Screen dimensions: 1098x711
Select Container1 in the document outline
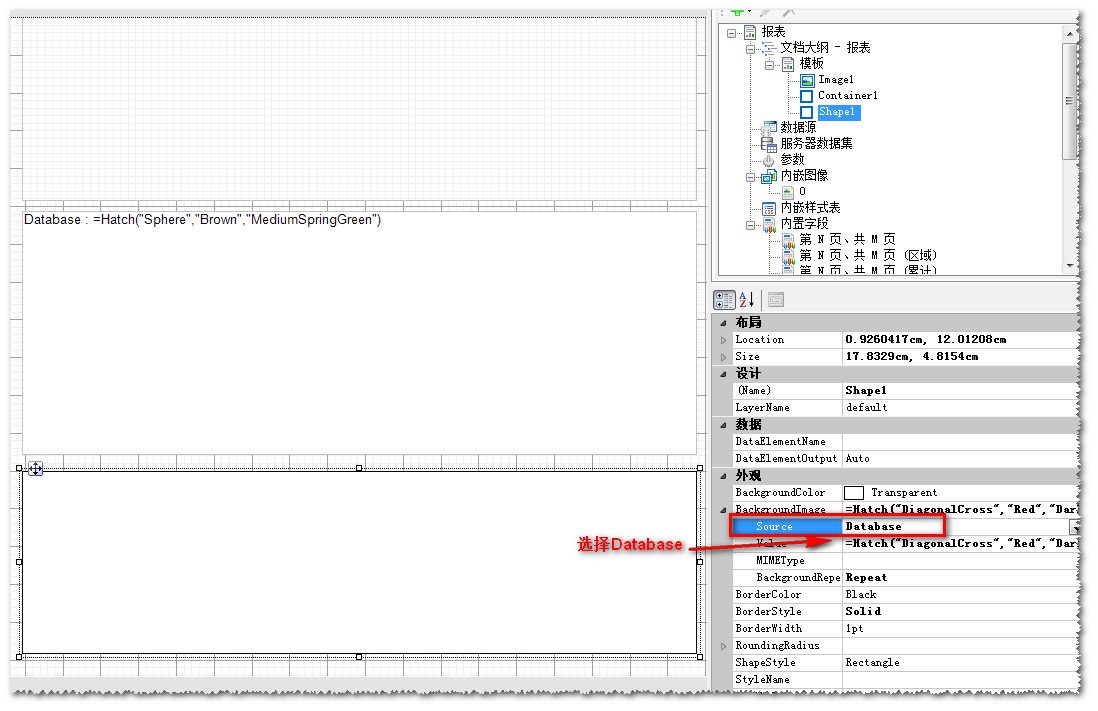point(847,96)
